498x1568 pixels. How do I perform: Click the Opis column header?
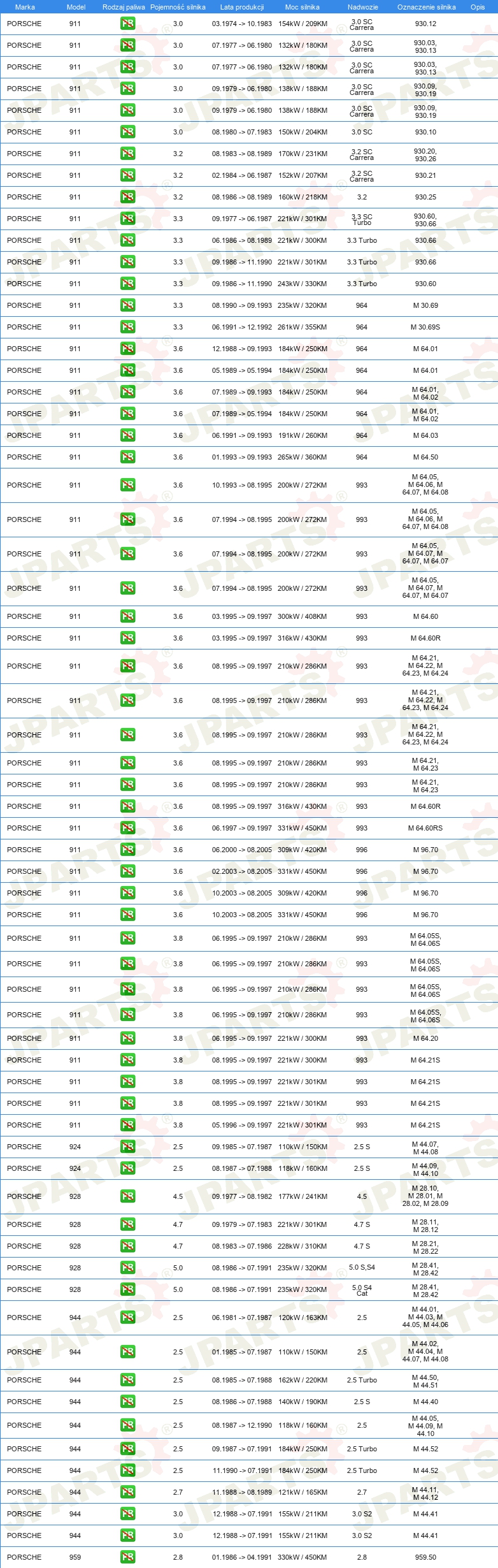pyautogui.click(x=478, y=7)
